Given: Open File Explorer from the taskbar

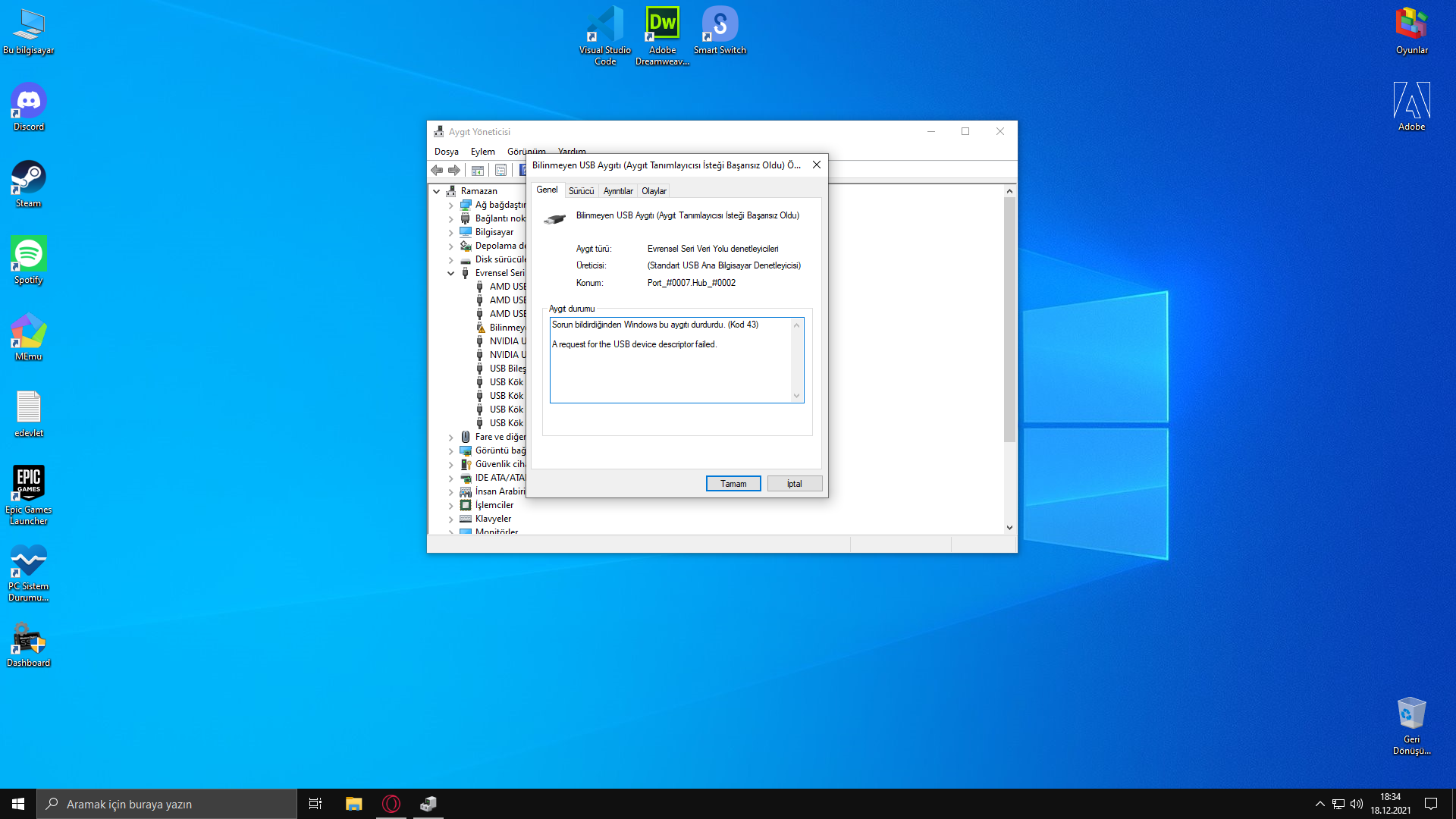Looking at the screenshot, I should (353, 804).
